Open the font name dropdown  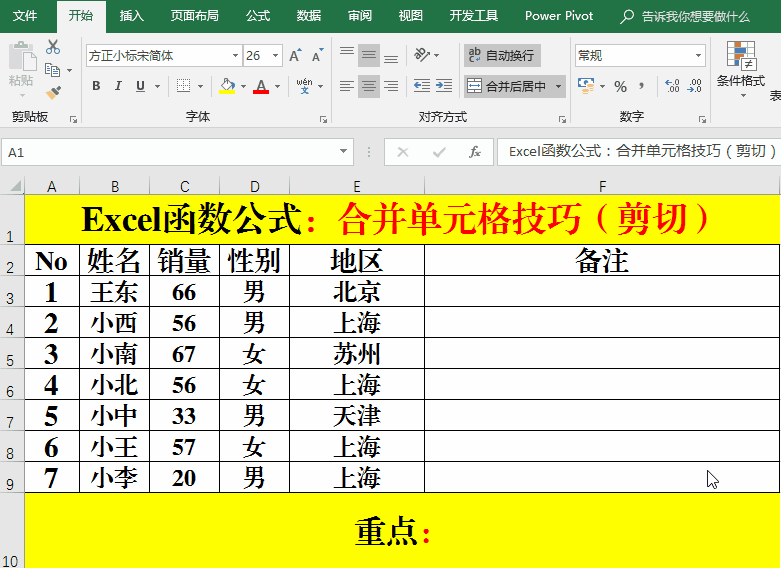[235, 56]
